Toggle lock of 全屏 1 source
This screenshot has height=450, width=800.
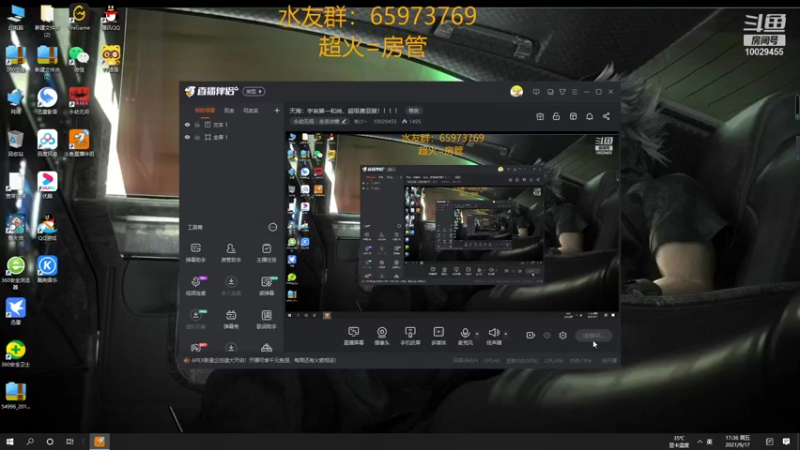197,137
